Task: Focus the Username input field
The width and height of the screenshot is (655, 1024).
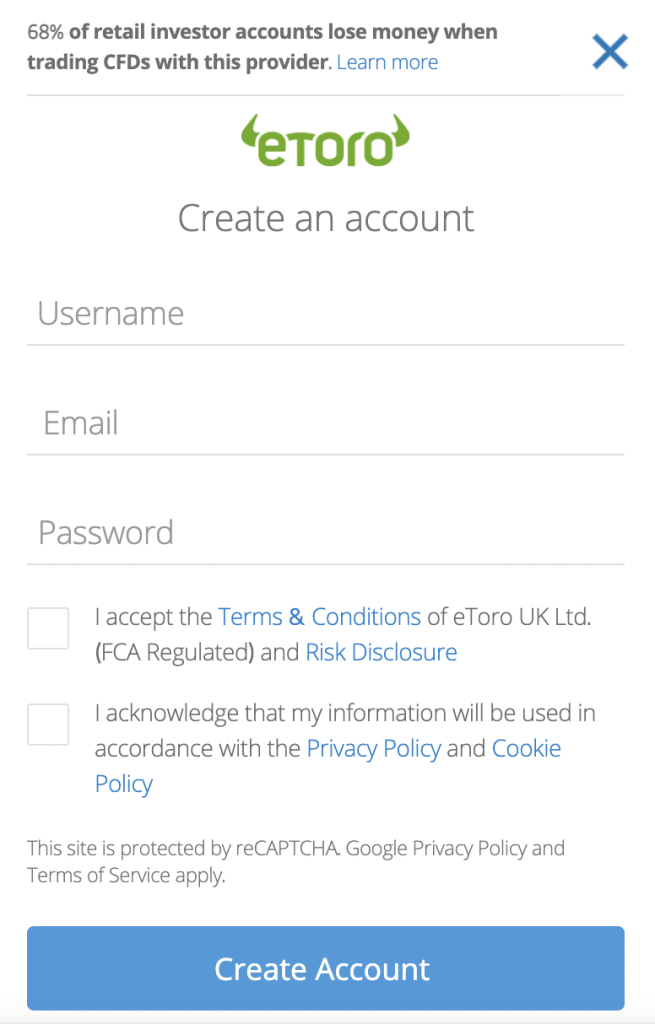Action: (326, 314)
